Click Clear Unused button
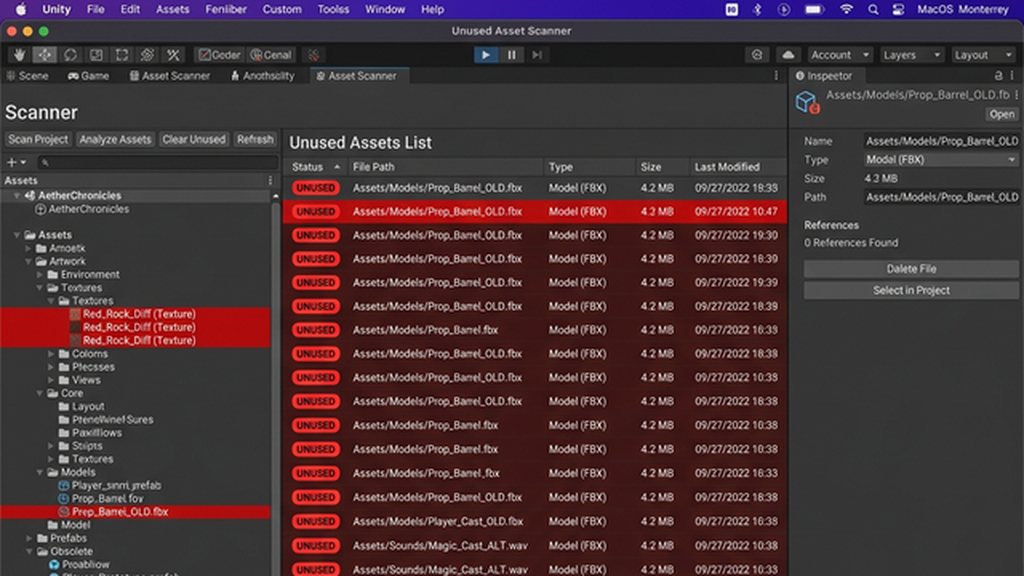Viewport: 1024px width, 576px height. 194,139
